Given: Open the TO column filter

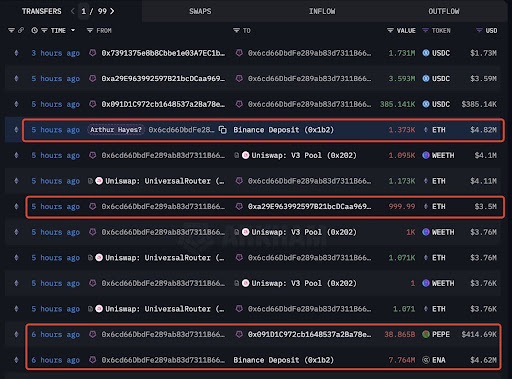Looking at the screenshot, I should pos(236,31).
